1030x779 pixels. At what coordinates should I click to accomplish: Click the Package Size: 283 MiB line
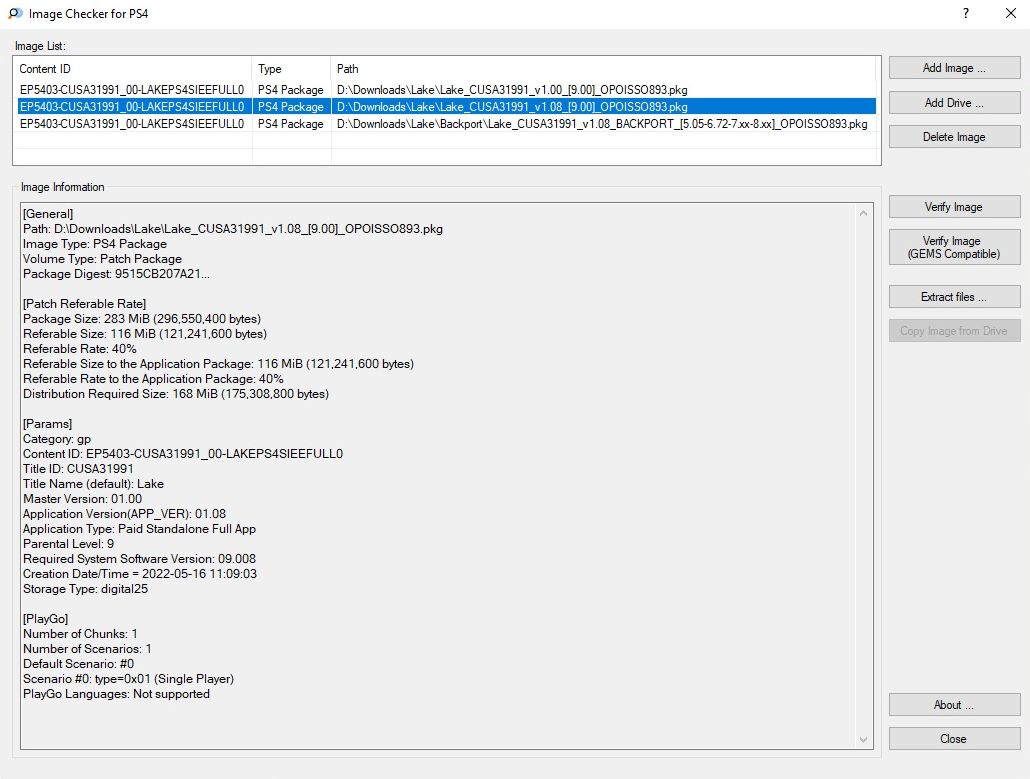tap(142, 319)
